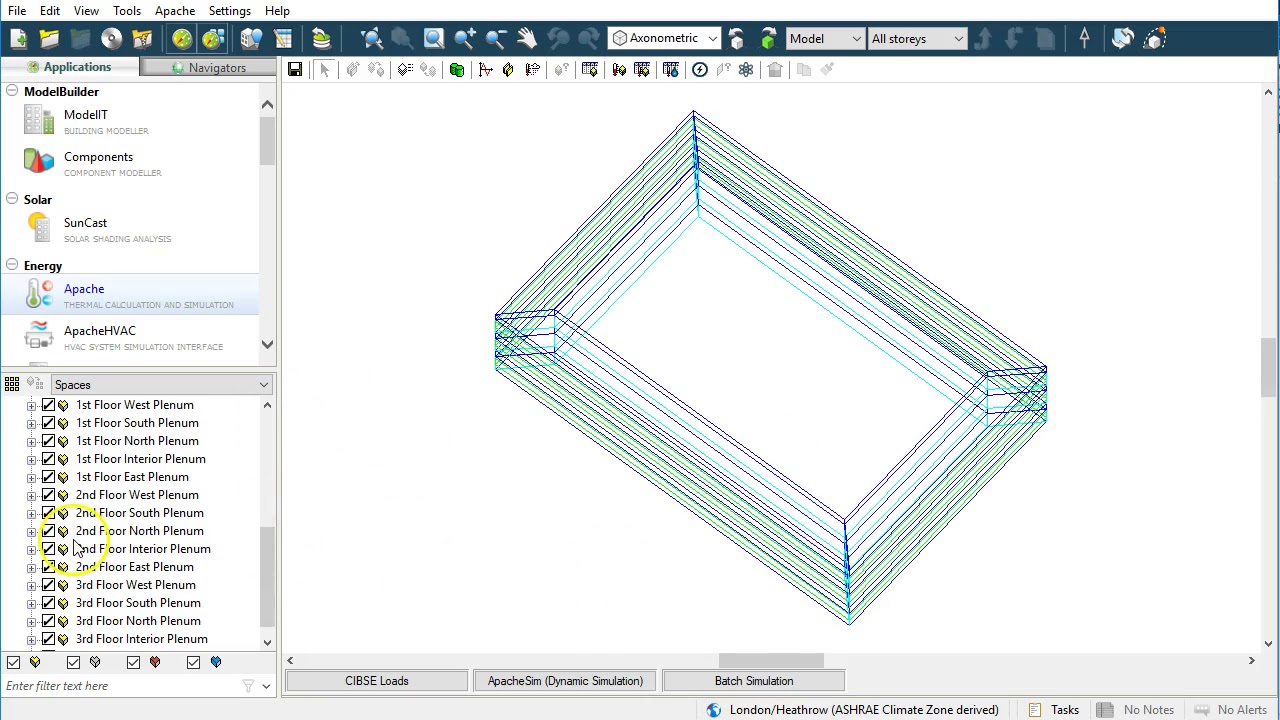Open the Model display mode dropdown
Image resolution: width=1280 pixels, height=720 pixels.
[825, 39]
